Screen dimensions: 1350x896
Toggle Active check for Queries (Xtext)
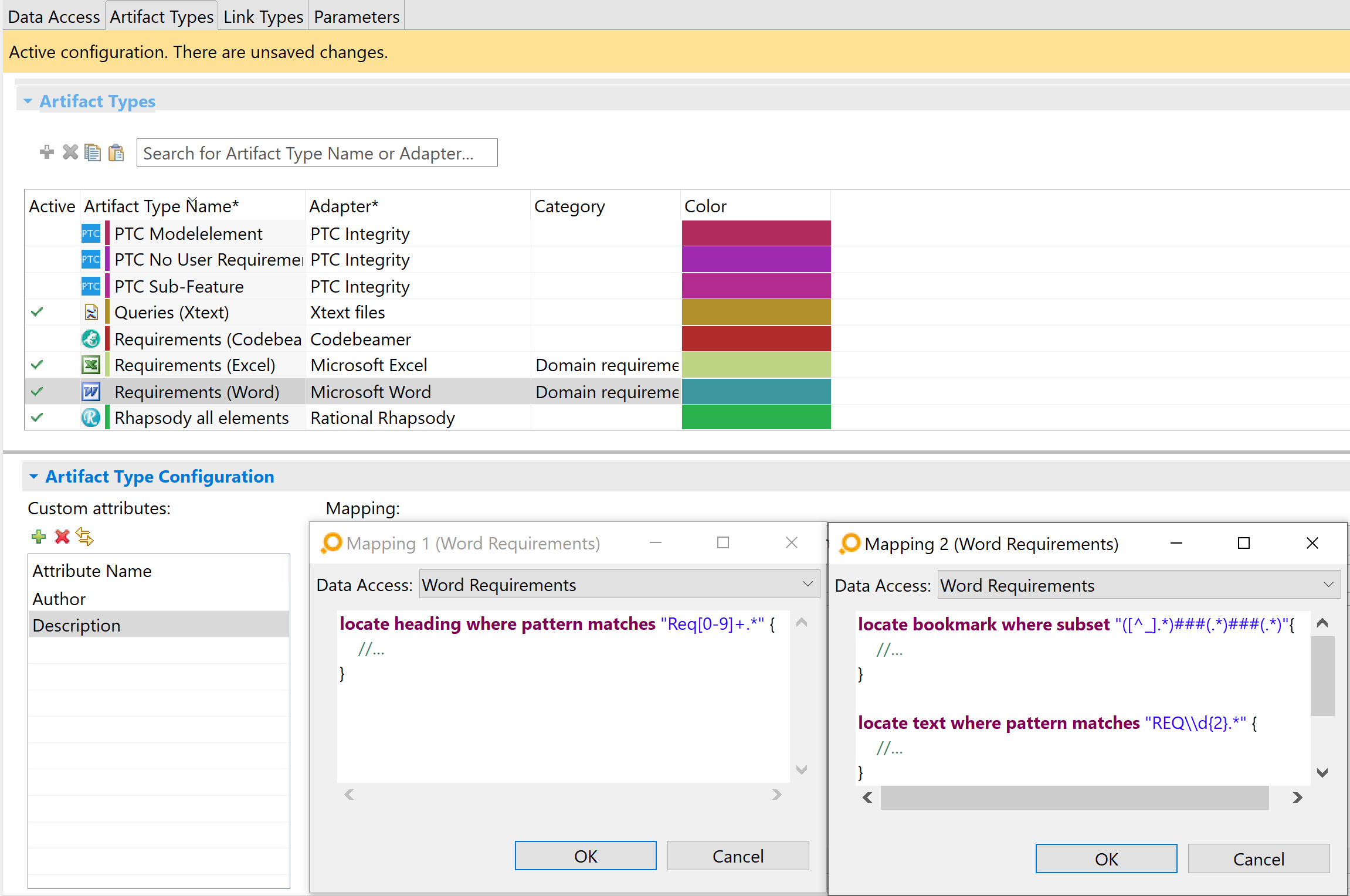pos(37,312)
